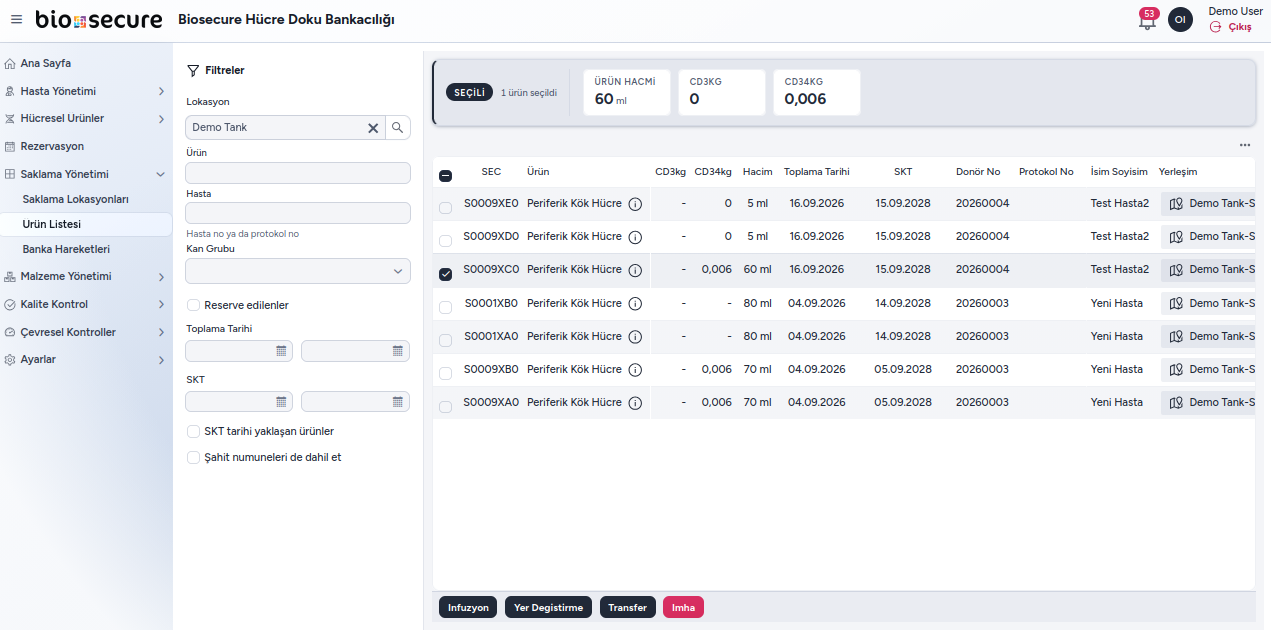1271x630 pixels.
Task: Expand the Kalite Kontrol section
Action: 86,304
